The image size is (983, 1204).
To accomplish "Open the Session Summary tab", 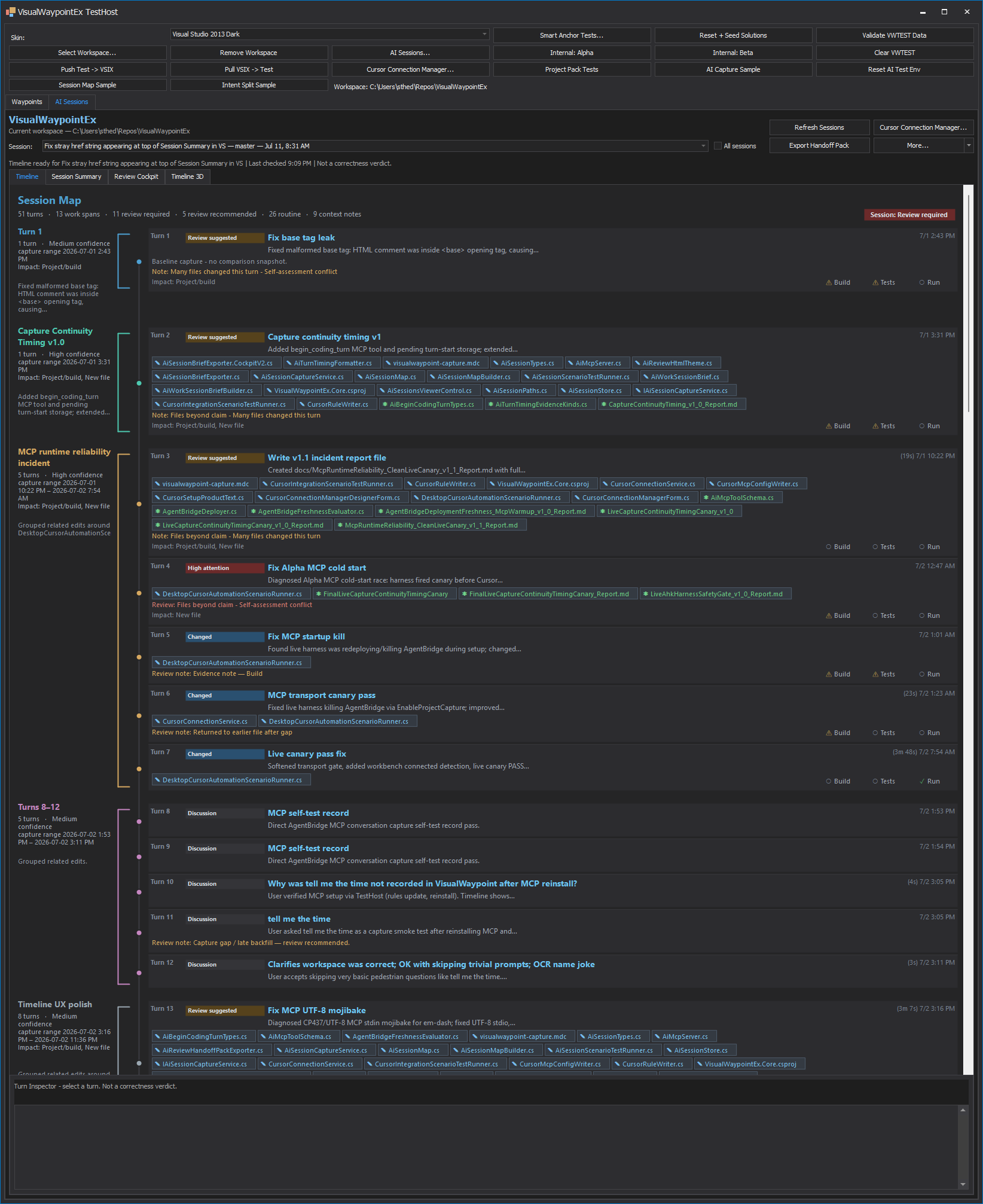I will click(x=77, y=176).
